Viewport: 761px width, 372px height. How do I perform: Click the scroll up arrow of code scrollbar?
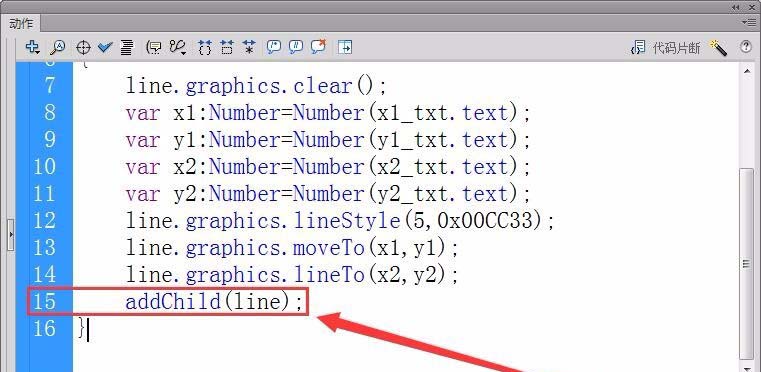tap(747, 72)
